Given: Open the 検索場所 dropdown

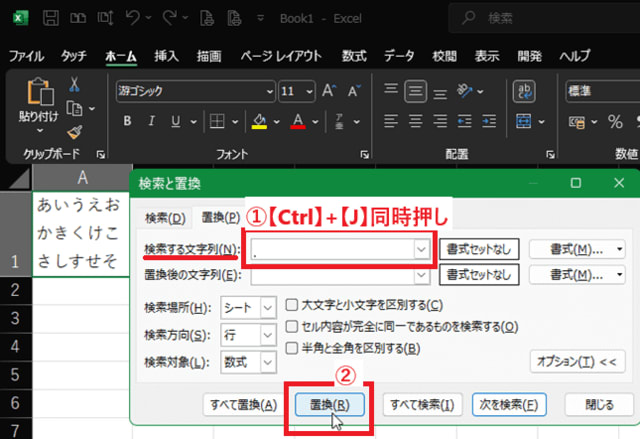Looking at the screenshot, I should (268, 307).
